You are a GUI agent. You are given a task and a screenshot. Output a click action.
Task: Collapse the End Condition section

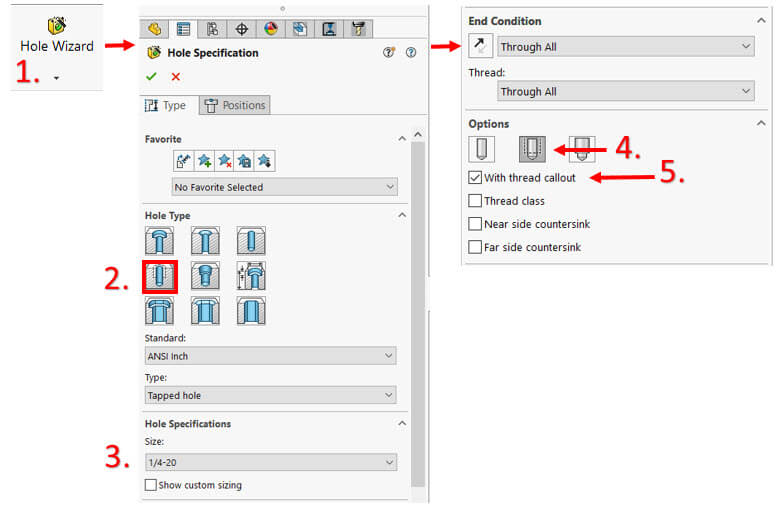point(761,21)
